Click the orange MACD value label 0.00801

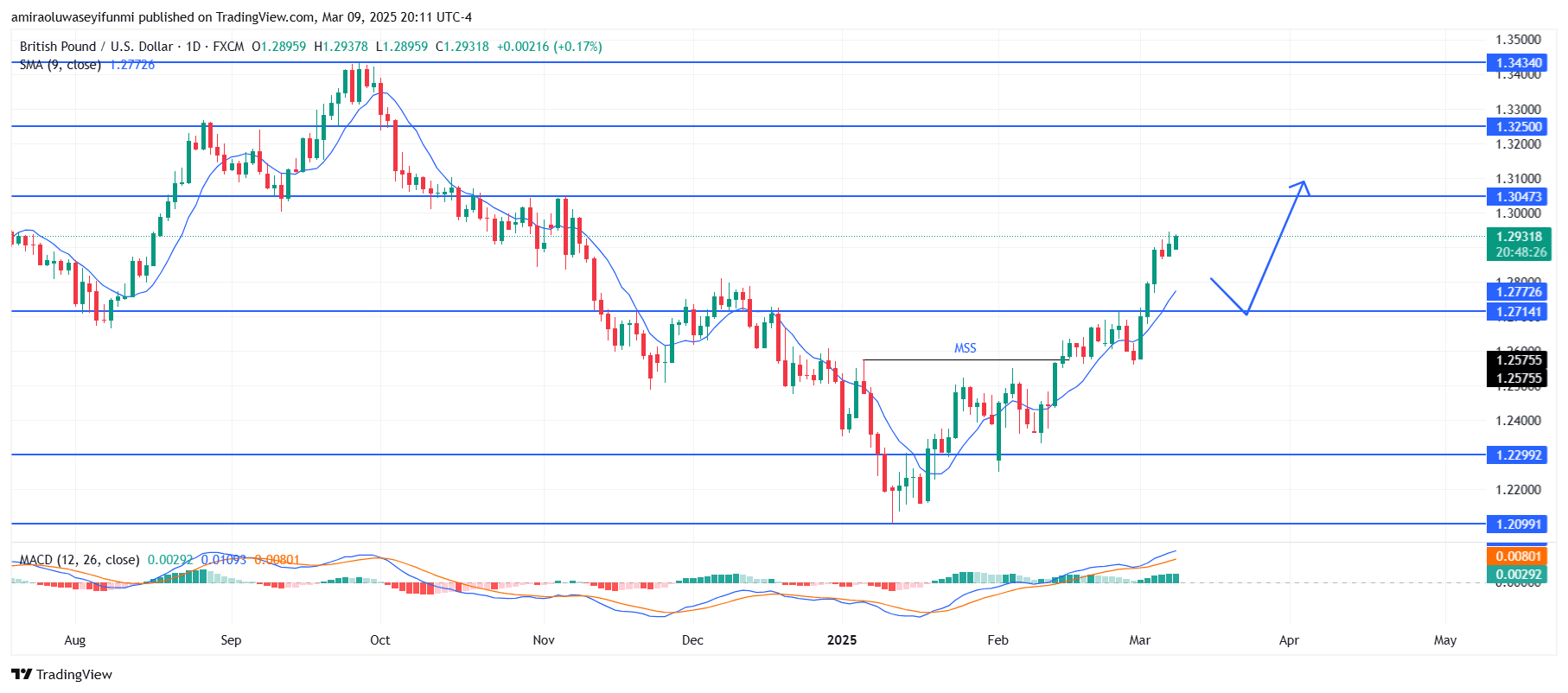click(x=1517, y=556)
